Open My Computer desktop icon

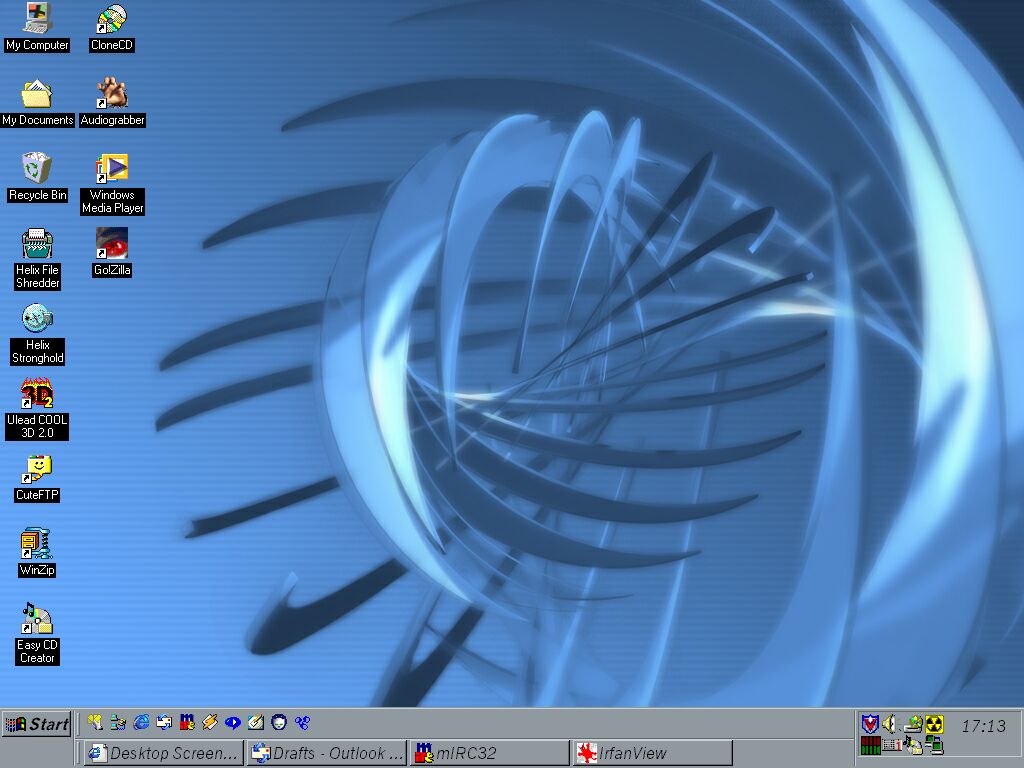pyautogui.click(x=37, y=18)
